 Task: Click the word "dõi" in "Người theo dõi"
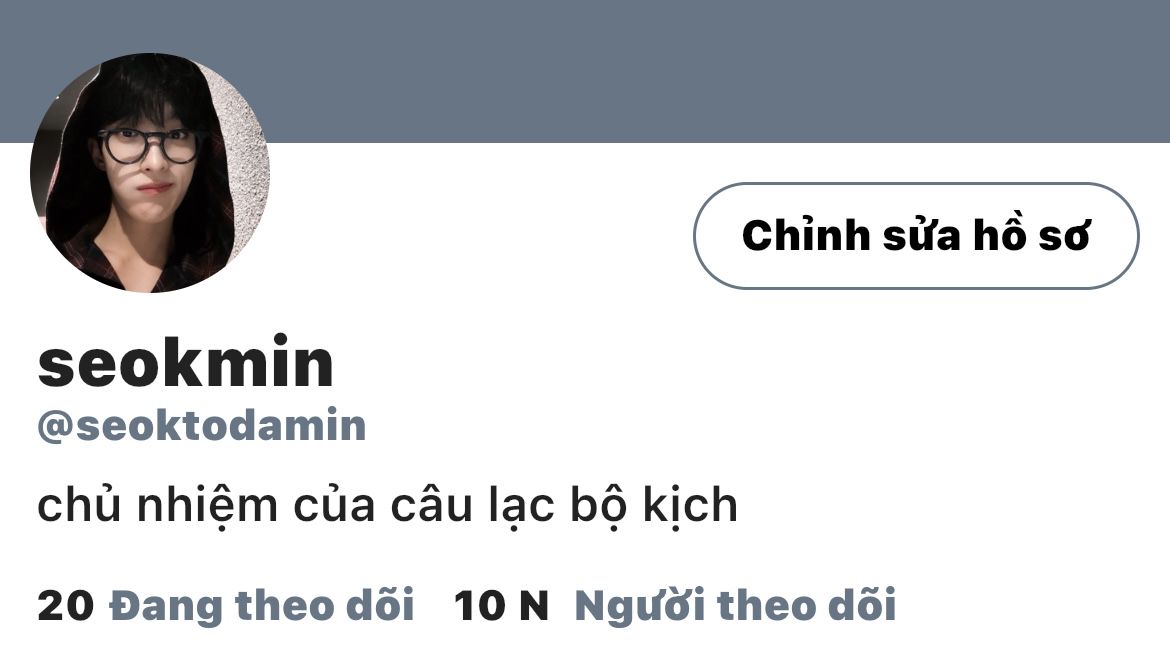coord(862,605)
